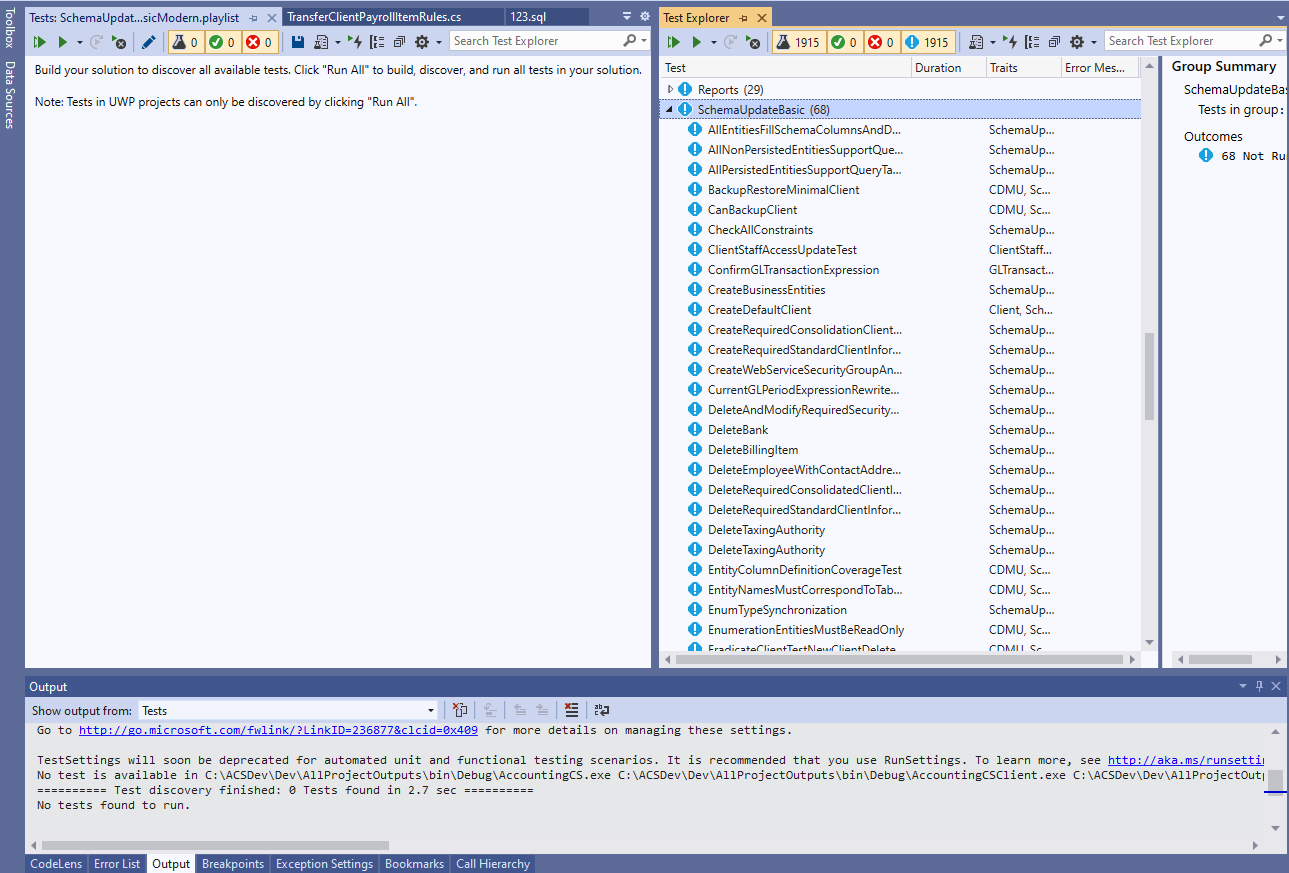This screenshot has height=873, width=1289.
Task: Open Settings gear in Test Explorer toolbar
Action: click(x=1076, y=42)
